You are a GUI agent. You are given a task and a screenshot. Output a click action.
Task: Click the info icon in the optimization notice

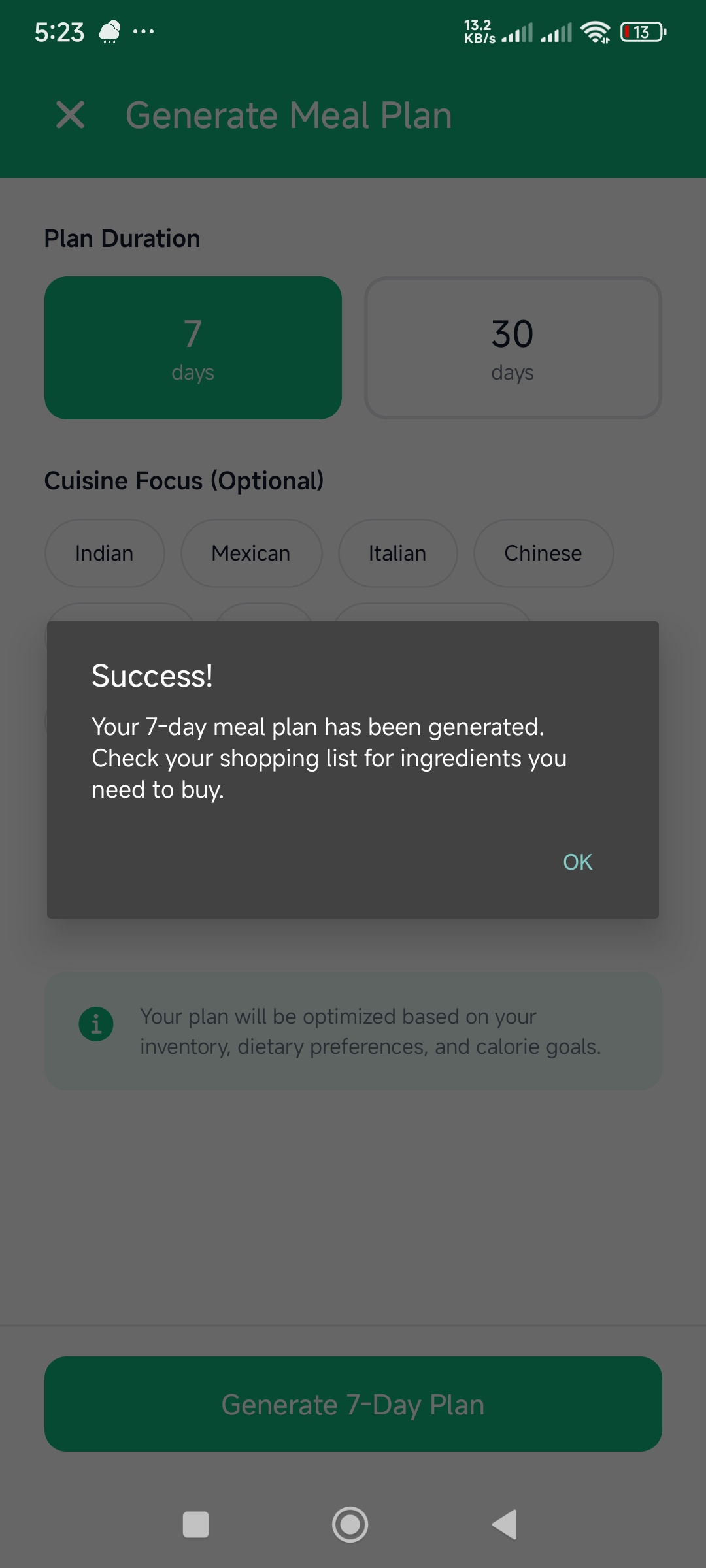coord(97,1024)
